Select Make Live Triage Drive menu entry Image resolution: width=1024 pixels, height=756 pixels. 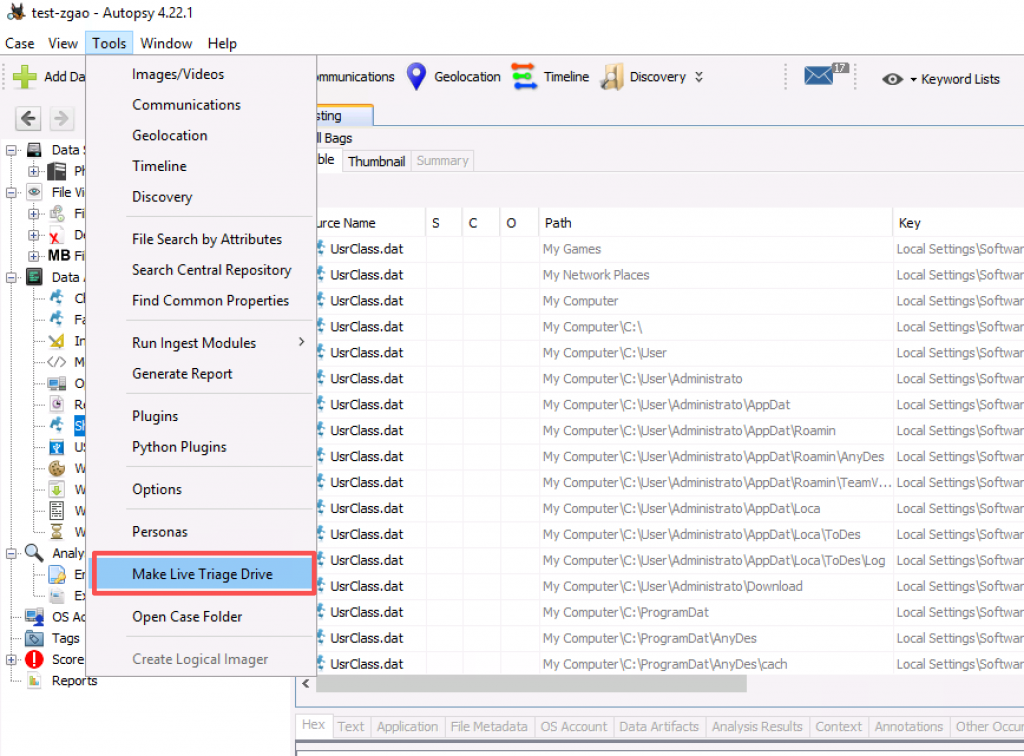tap(202, 574)
